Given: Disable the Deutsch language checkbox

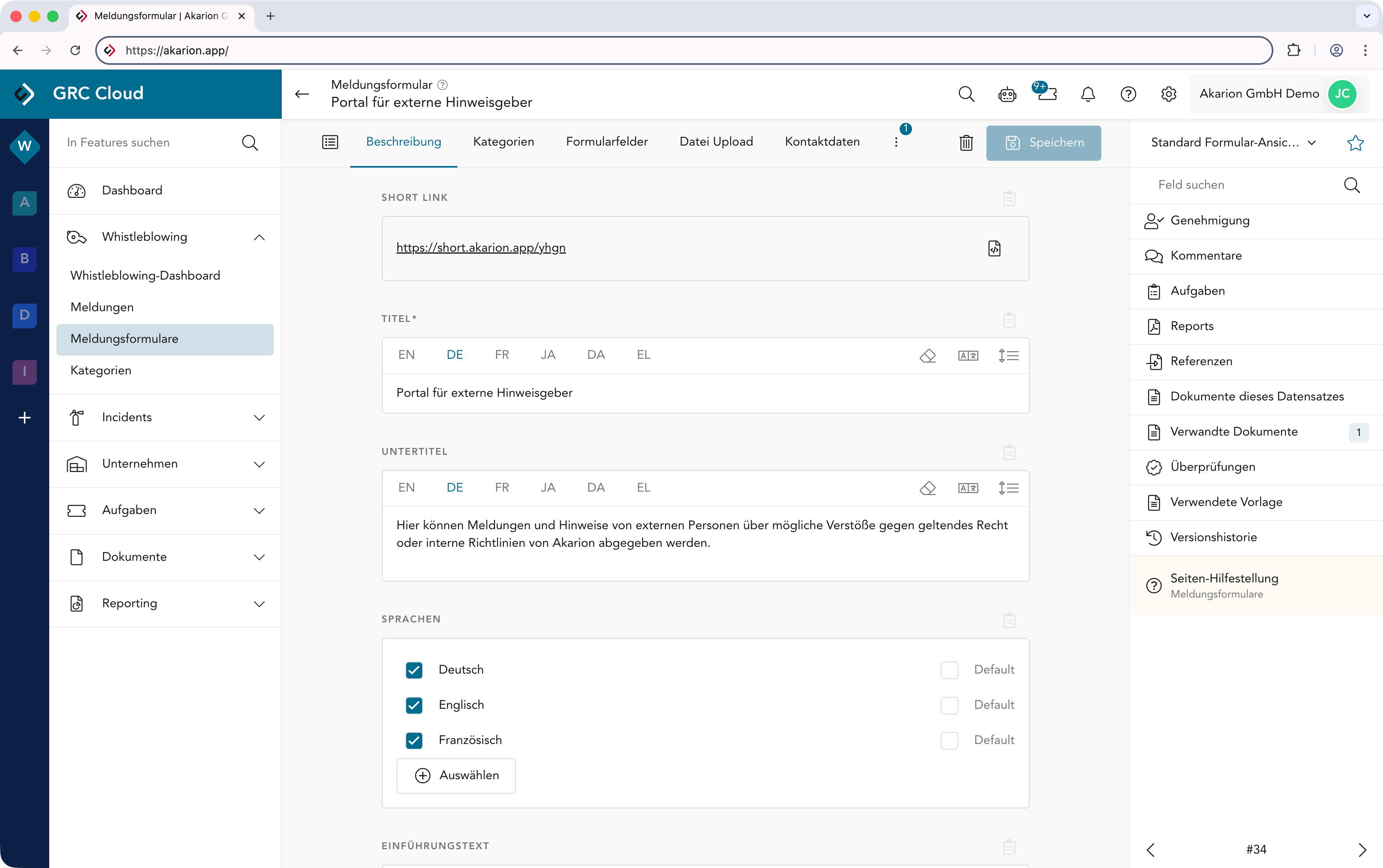Looking at the screenshot, I should (414, 670).
